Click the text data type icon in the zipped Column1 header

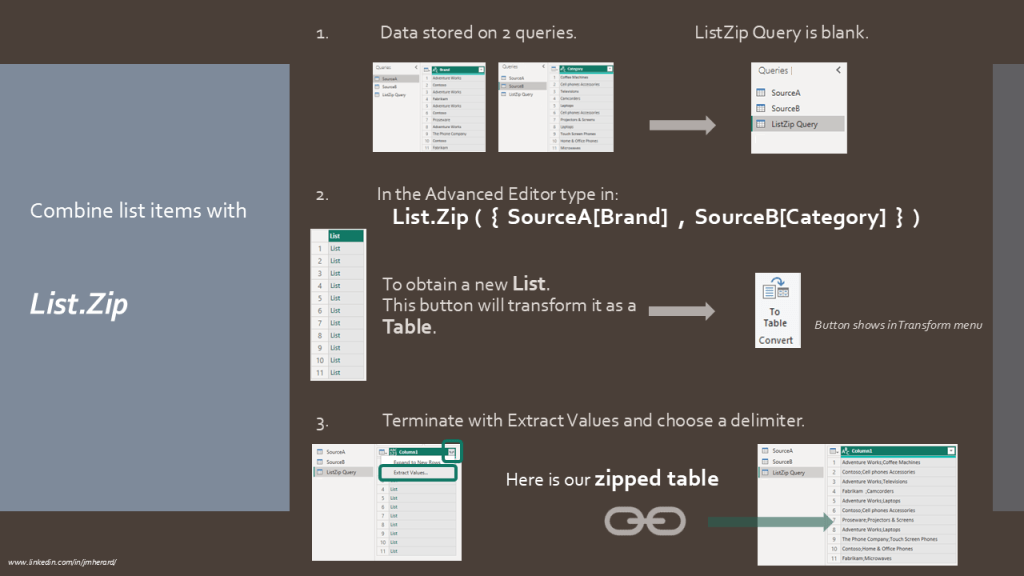click(848, 451)
